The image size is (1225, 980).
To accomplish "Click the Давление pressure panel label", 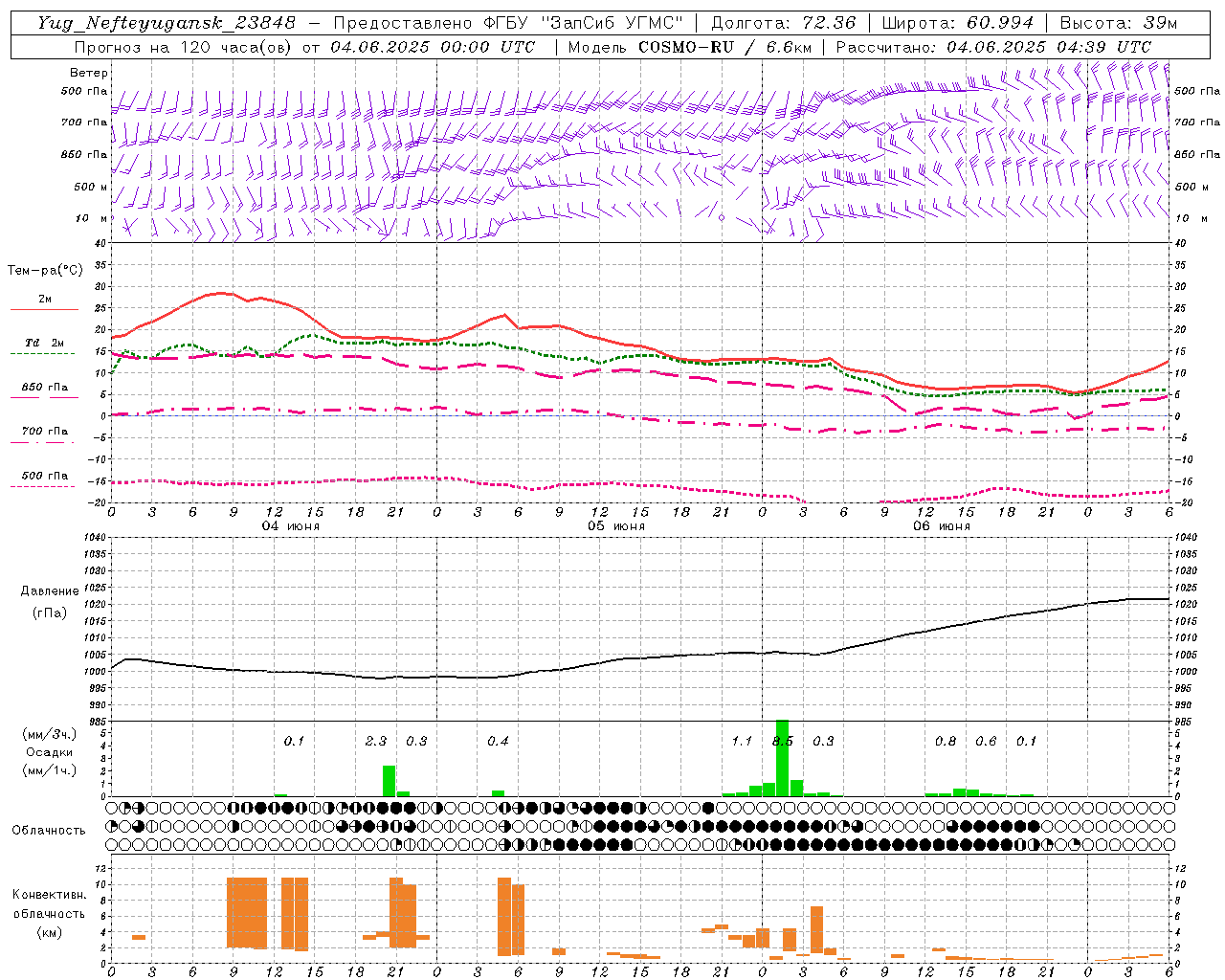I will [50, 591].
